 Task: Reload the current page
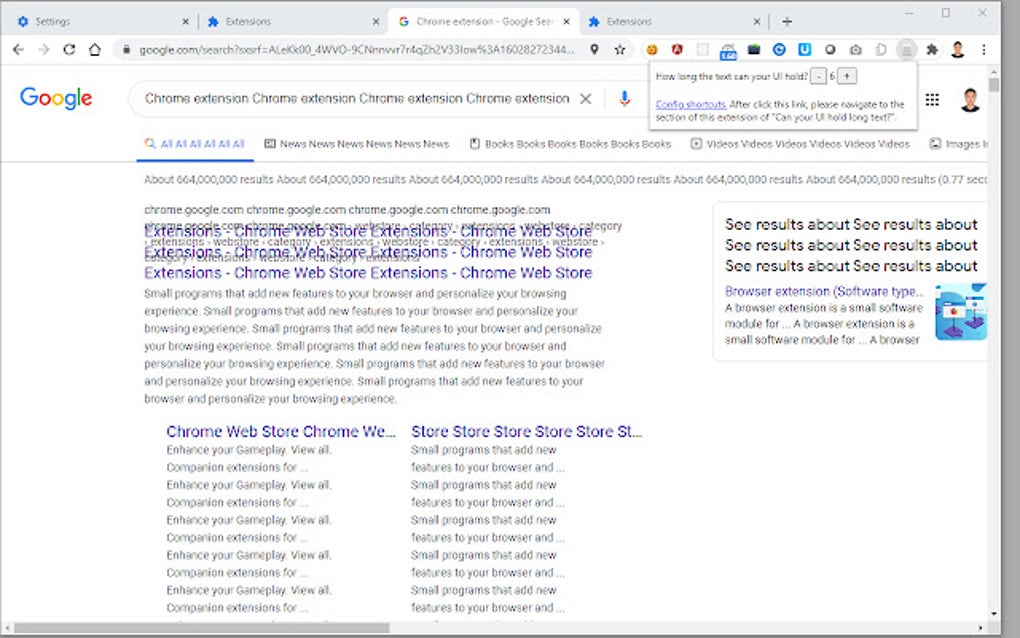tap(68, 48)
